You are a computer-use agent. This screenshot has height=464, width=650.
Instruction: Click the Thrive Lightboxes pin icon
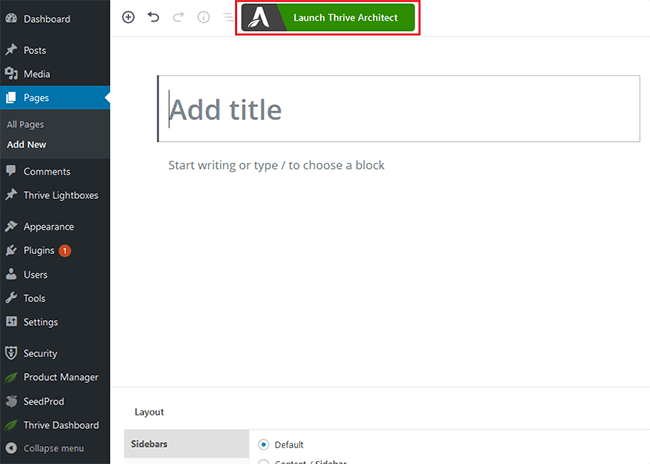point(11,194)
